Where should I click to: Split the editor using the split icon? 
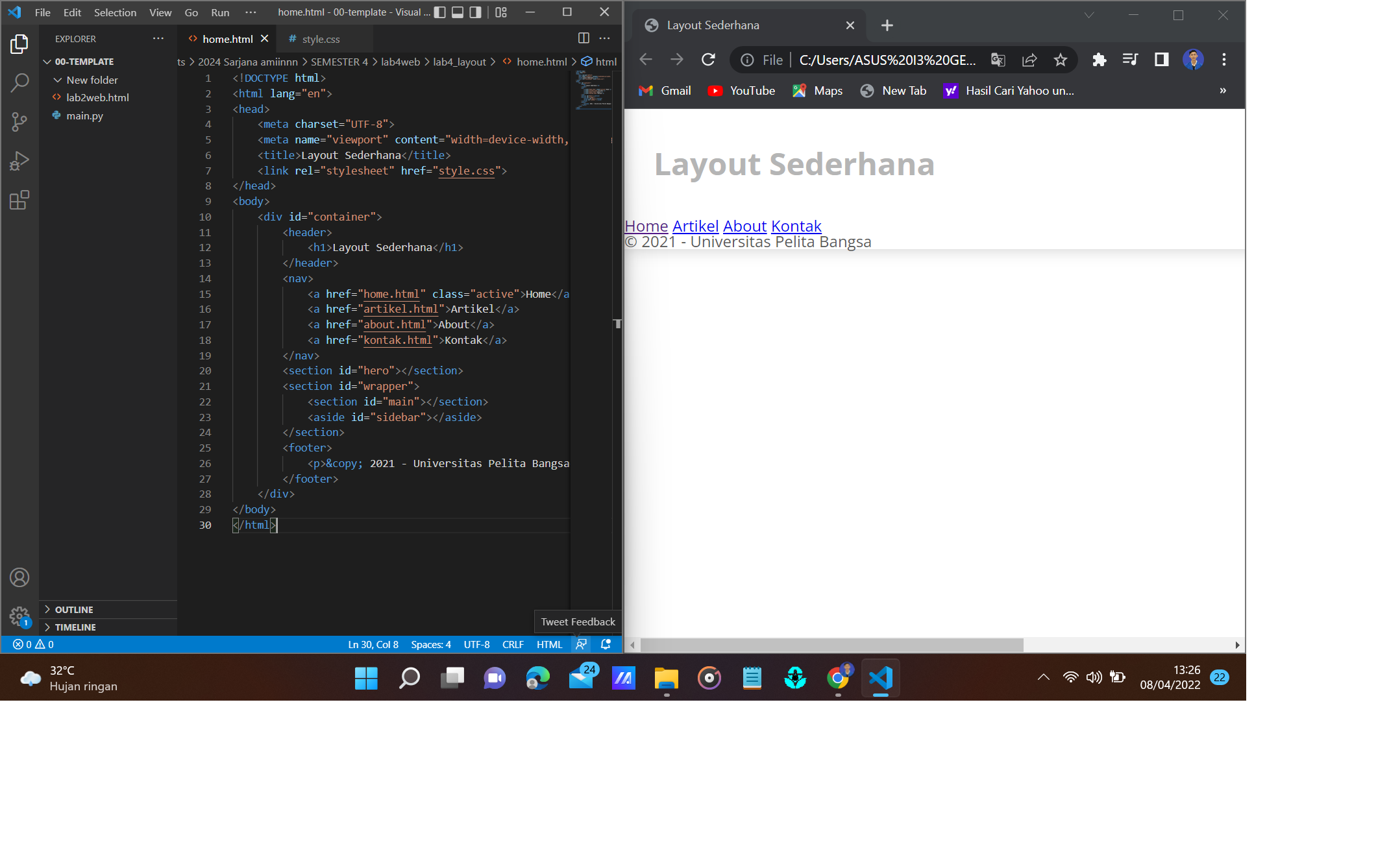(x=582, y=38)
